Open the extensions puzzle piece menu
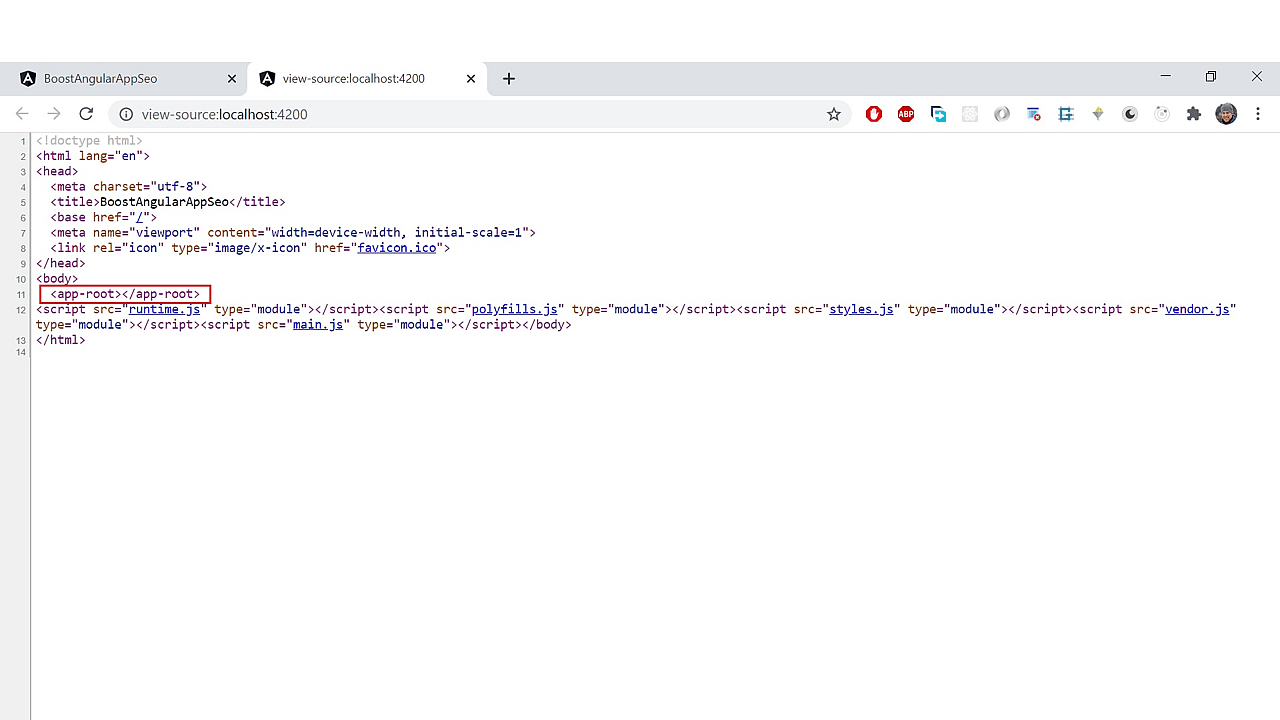This screenshot has height=720, width=1280. pos(1193,114)
